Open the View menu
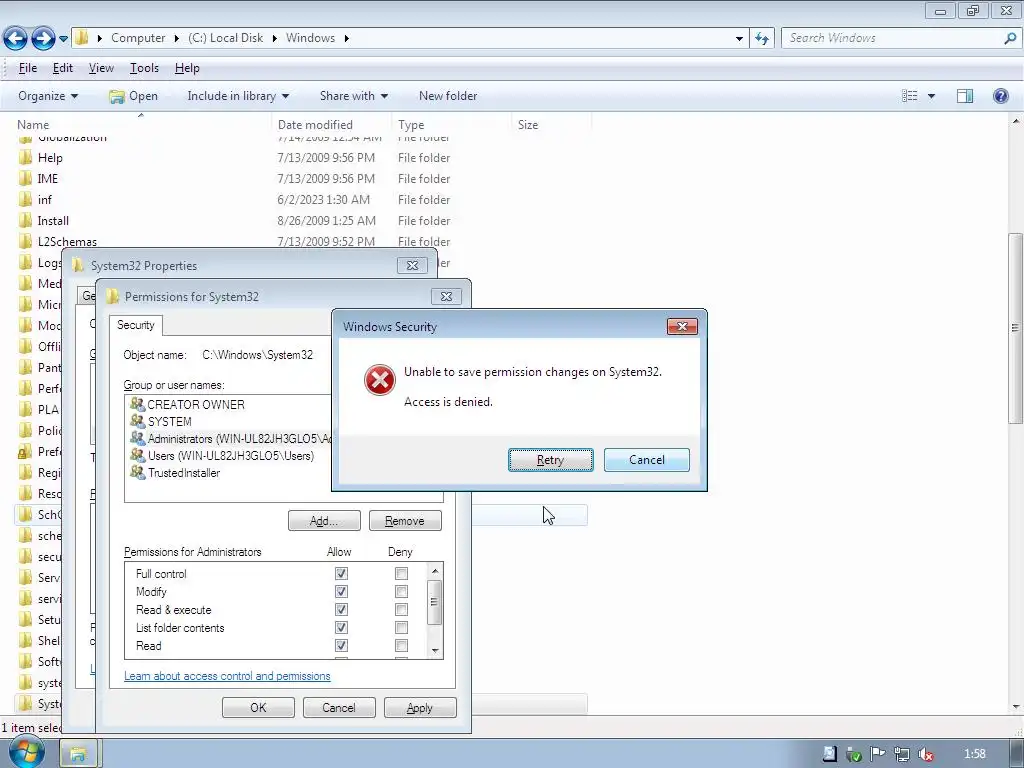1024x768 pixels. [101, 68]
